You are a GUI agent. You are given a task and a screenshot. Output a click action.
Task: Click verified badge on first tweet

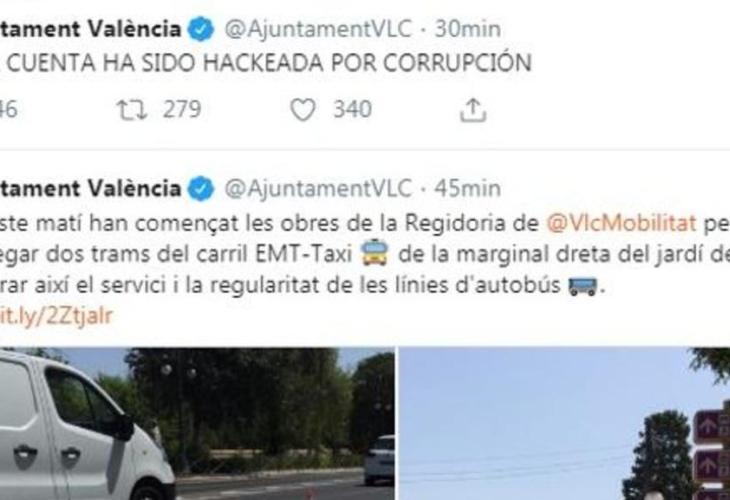(201, 29)
